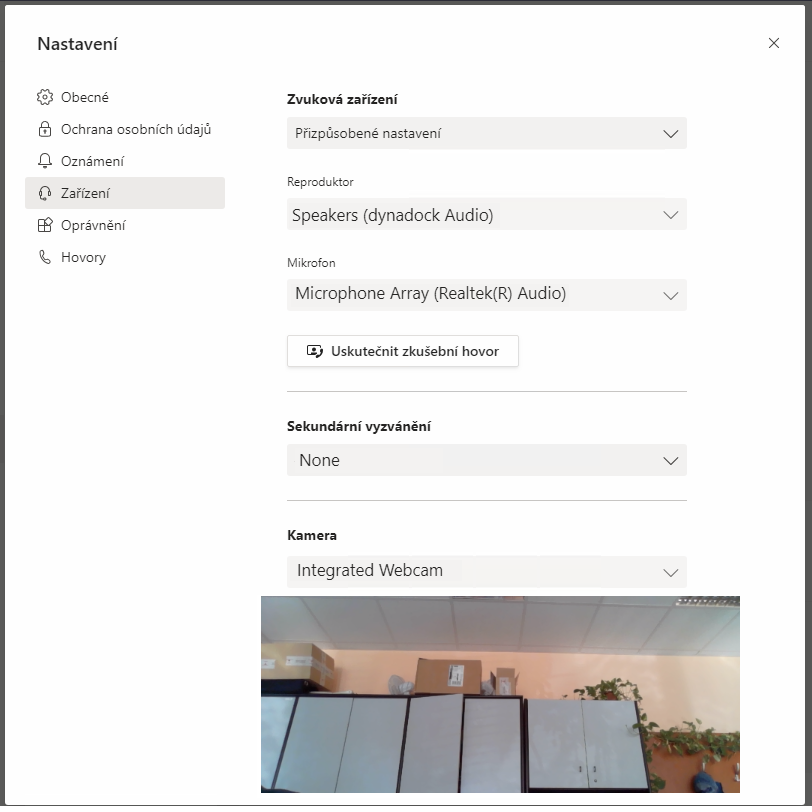Select the Zařízení settings page
812x812 pixels.
125,193
